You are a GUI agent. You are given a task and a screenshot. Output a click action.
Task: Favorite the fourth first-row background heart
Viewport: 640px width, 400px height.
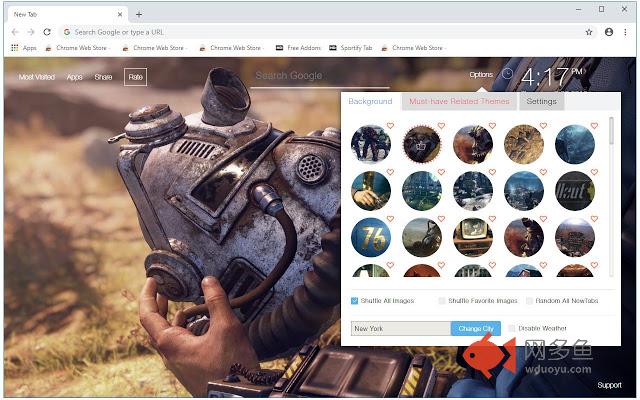543,126
